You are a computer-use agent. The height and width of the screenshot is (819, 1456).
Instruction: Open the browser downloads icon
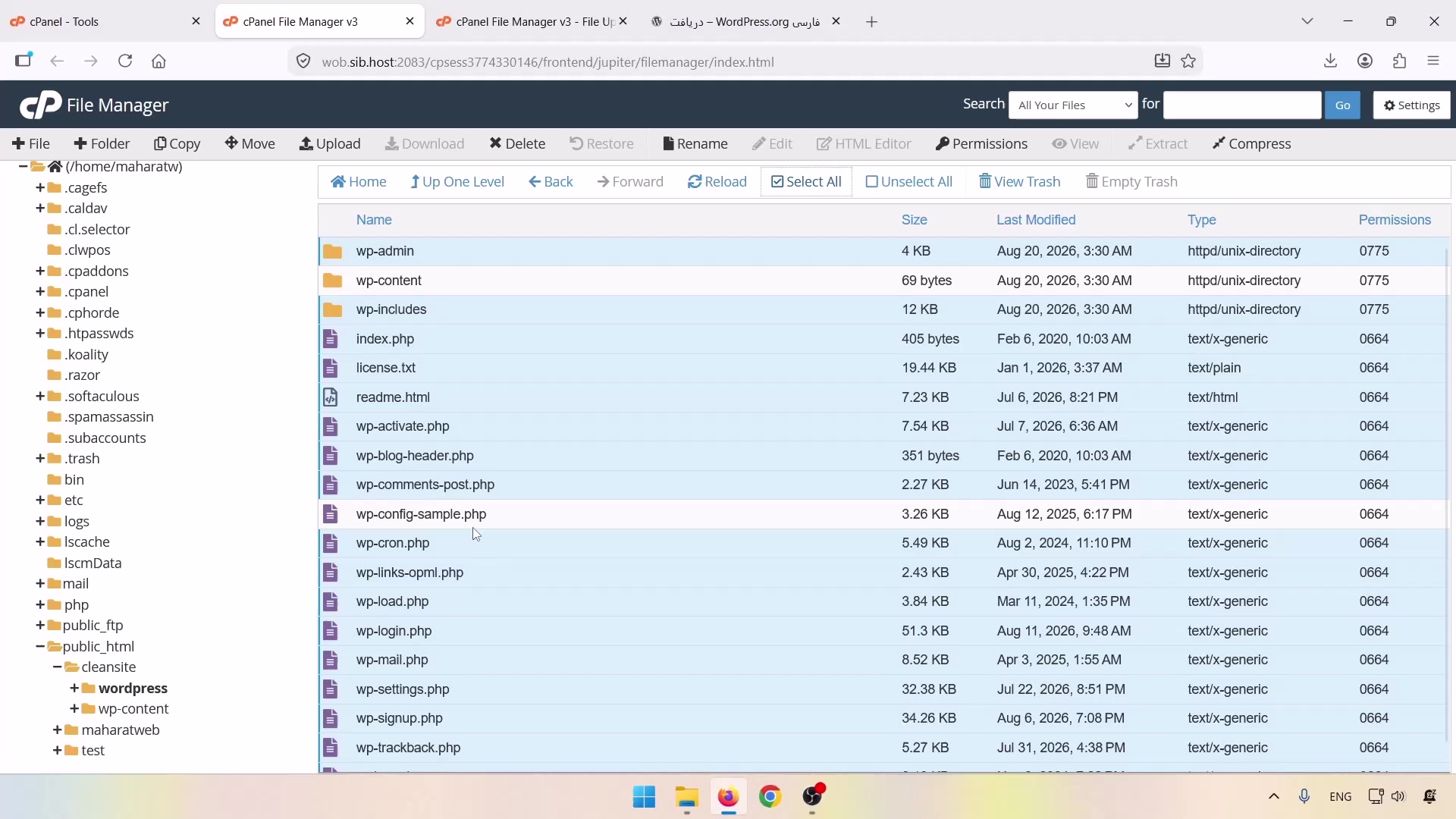click(x=1331, y=61)
